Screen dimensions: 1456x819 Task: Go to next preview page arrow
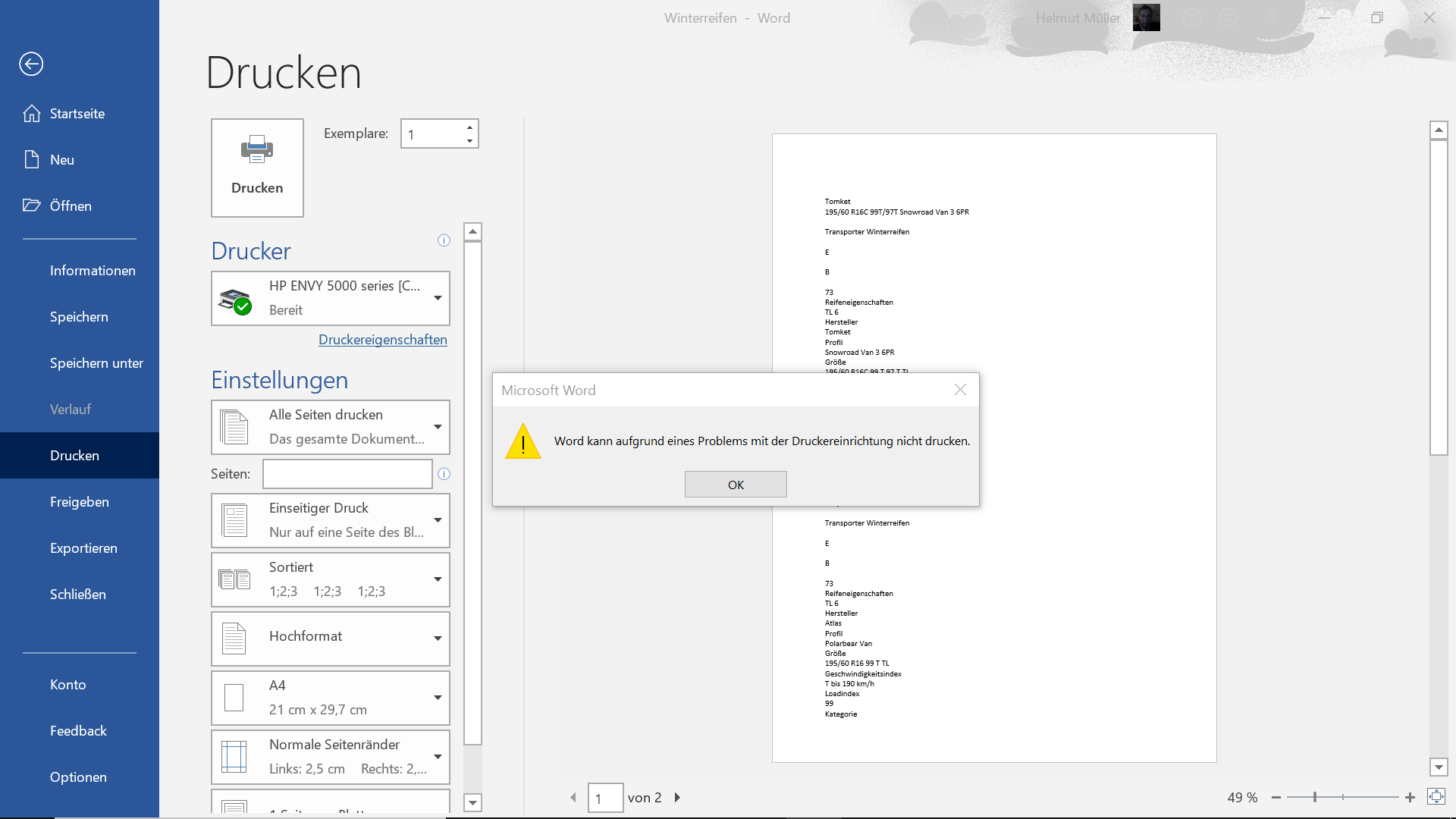[x=677, y=797]
